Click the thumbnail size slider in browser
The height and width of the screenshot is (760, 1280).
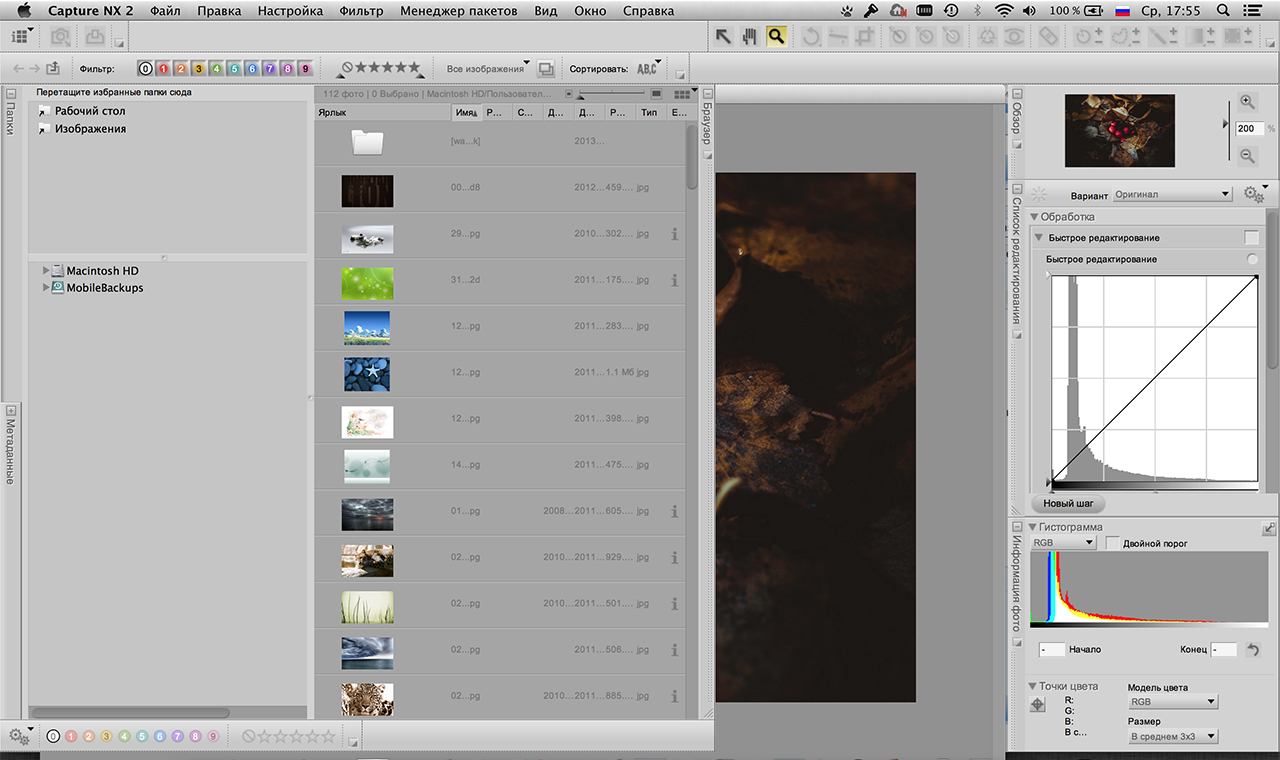tap(610, 93)
